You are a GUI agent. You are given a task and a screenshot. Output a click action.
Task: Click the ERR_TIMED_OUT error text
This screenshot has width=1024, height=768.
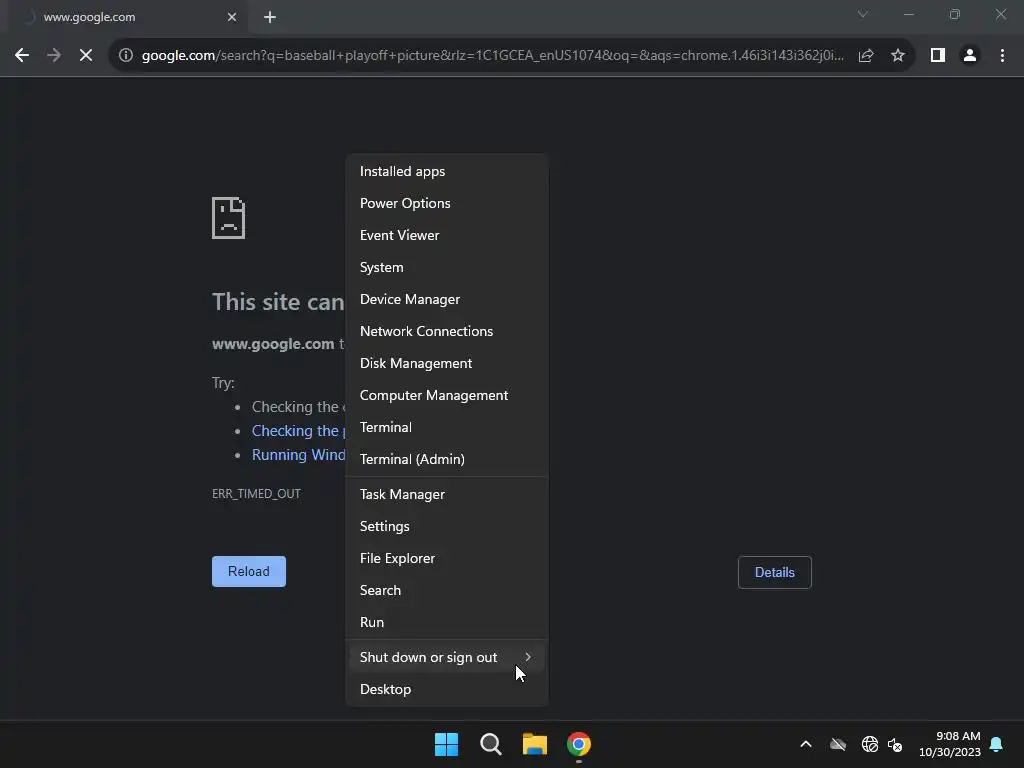pos(257,494)
